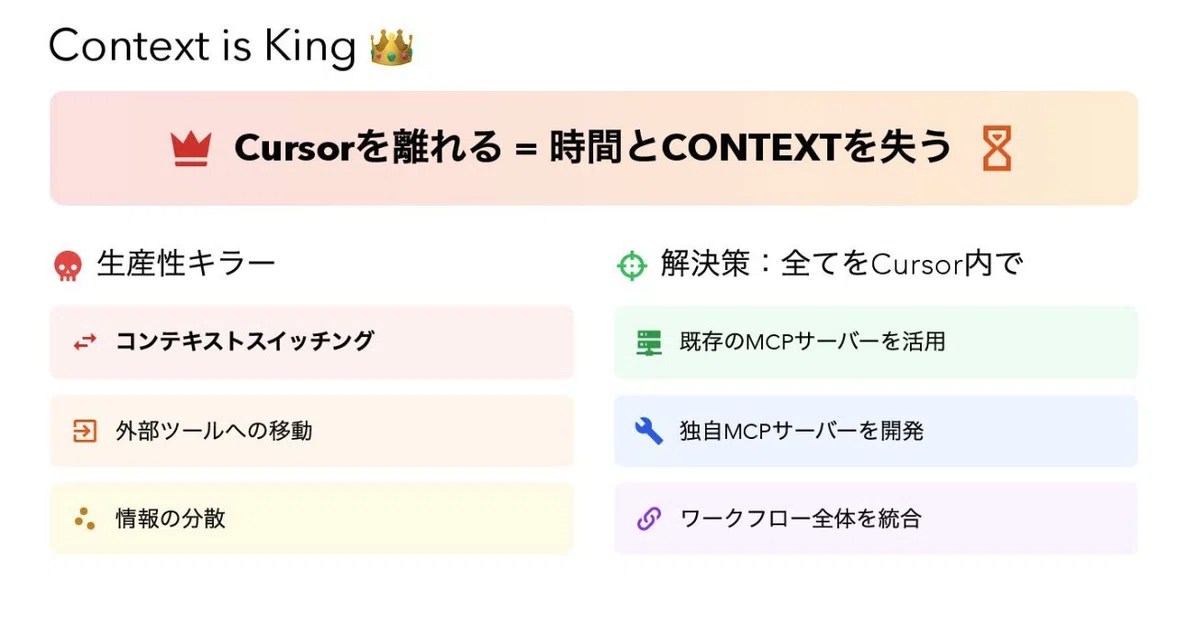Click the blue wrench icon
Viewport: 1200px width, 618px height.
coord(649,431)
